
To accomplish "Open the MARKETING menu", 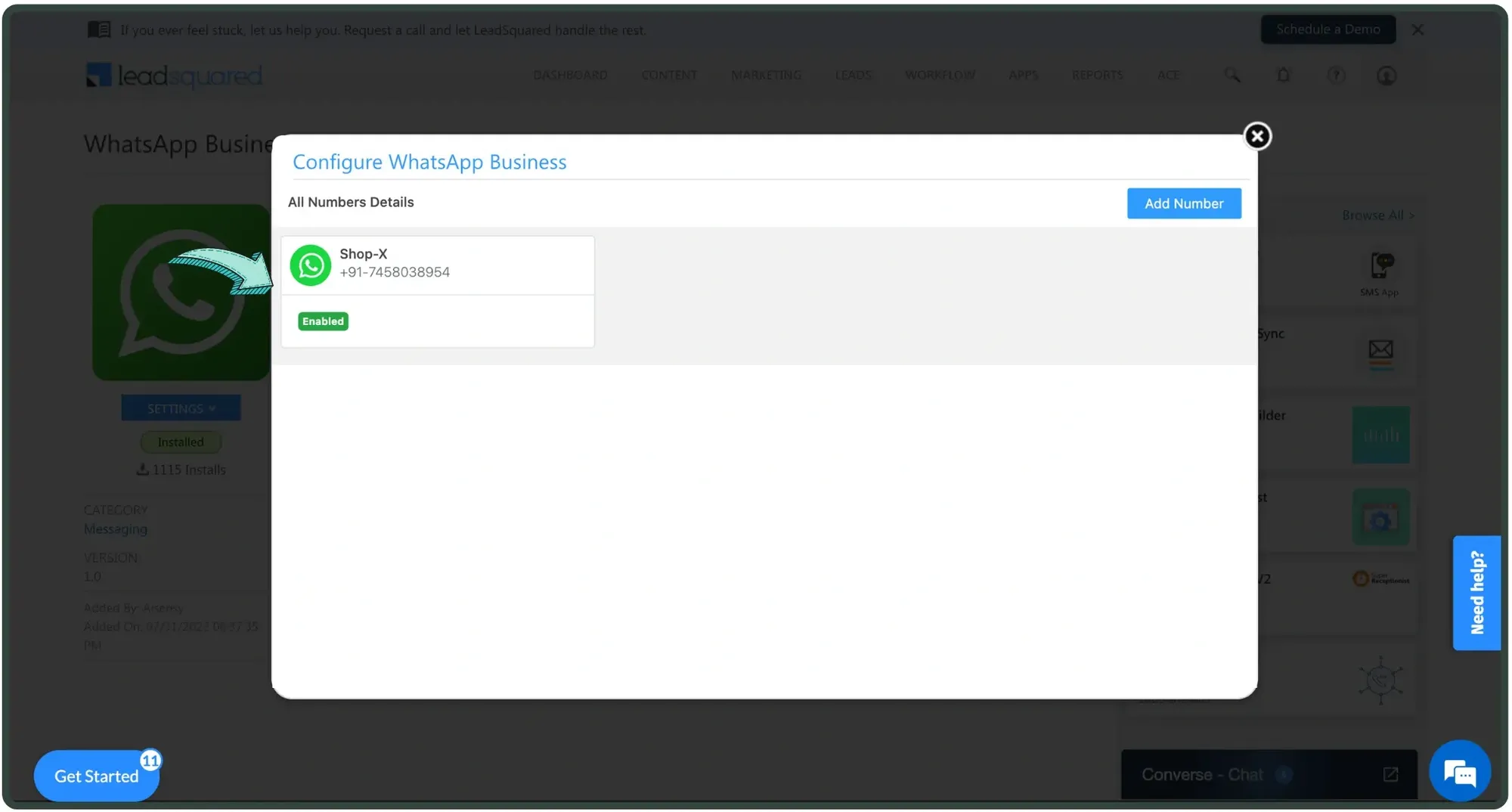I will click(x=766, y=75).
